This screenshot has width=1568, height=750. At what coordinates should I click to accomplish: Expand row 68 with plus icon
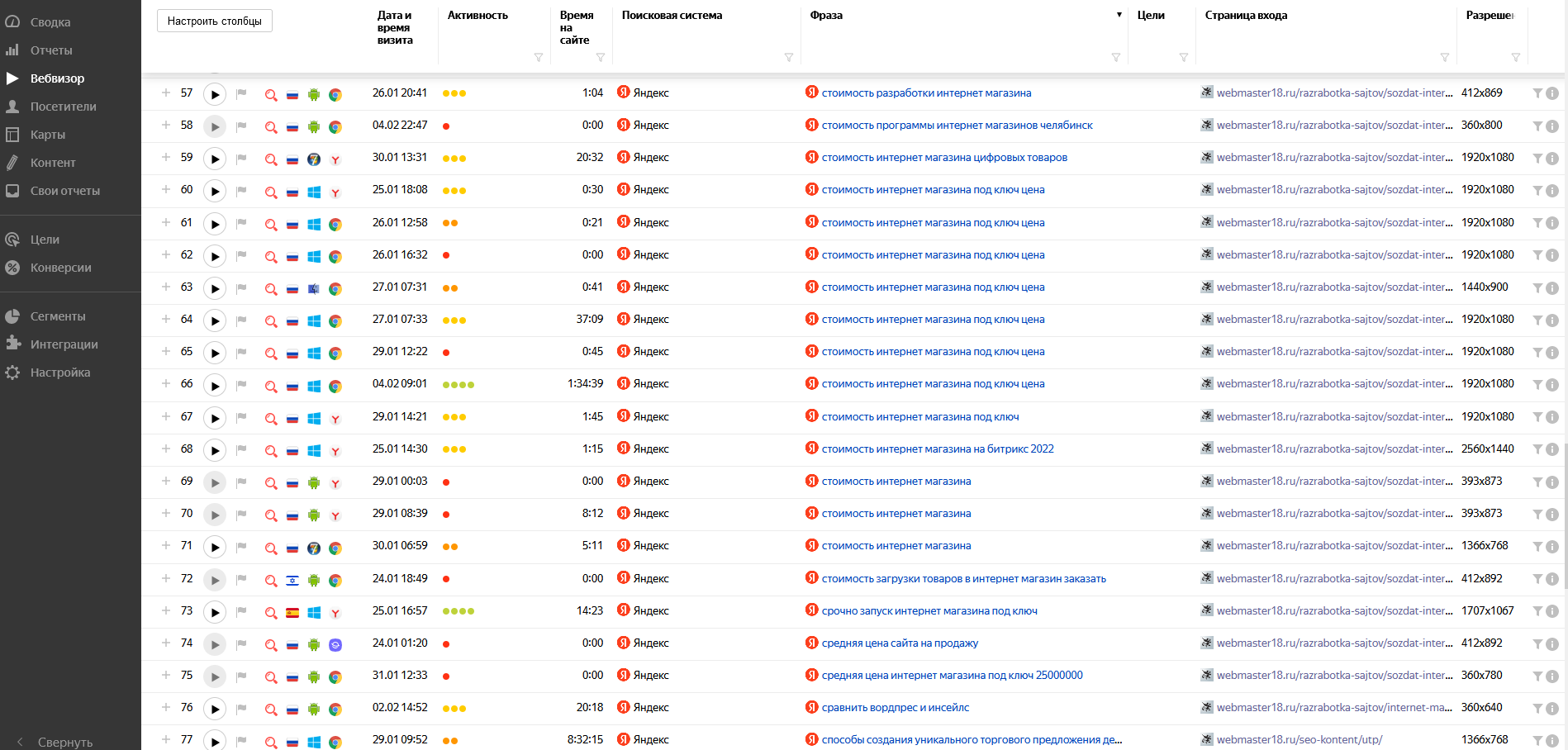(x=166, y=449)
